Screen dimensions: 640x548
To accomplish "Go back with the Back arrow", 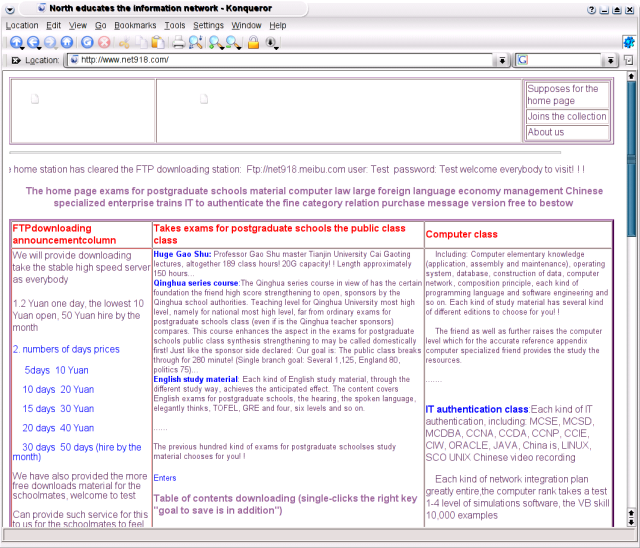I will pyautogui.click(x=33, y=42).
